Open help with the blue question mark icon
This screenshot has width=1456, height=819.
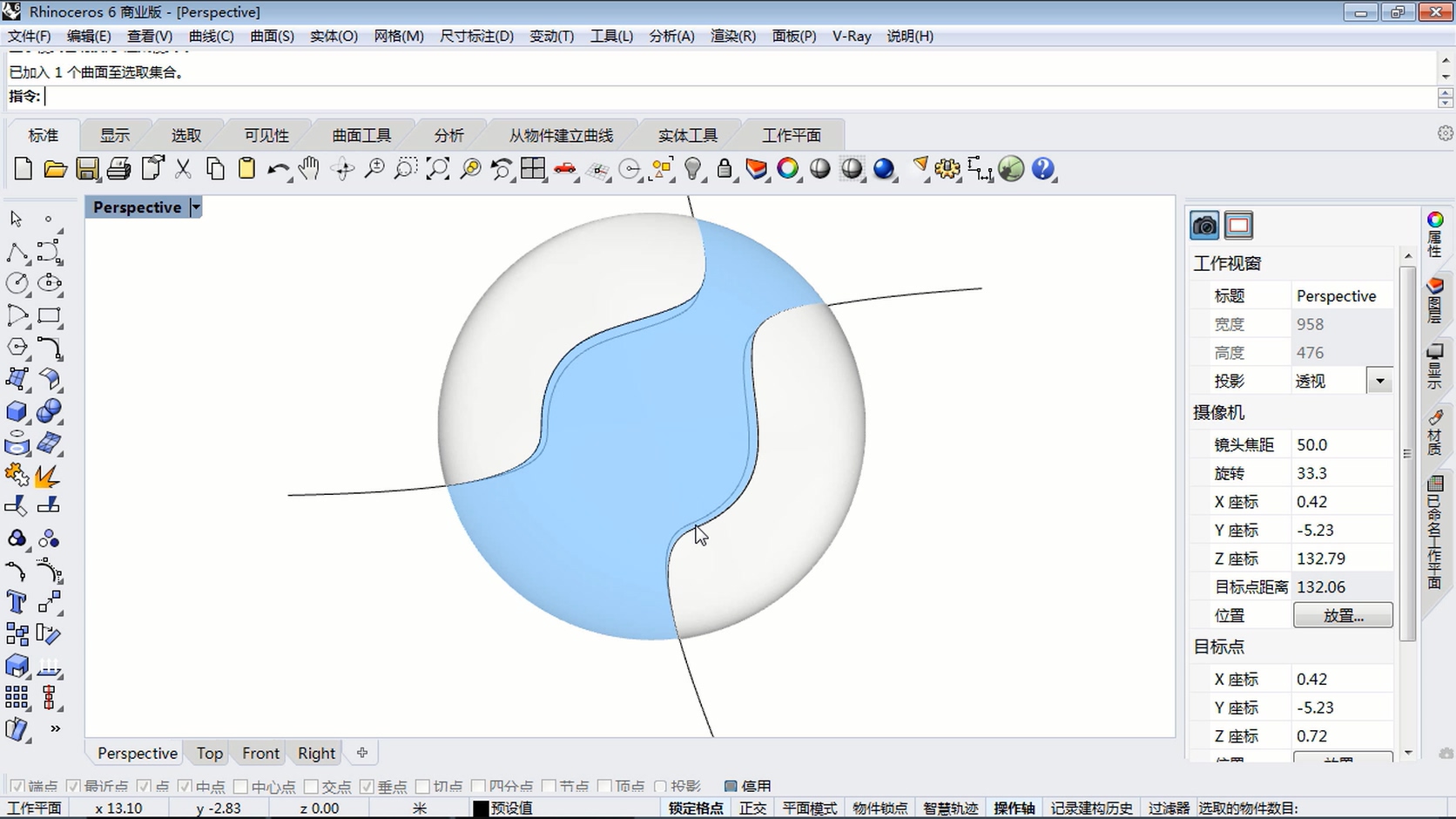1043,169
